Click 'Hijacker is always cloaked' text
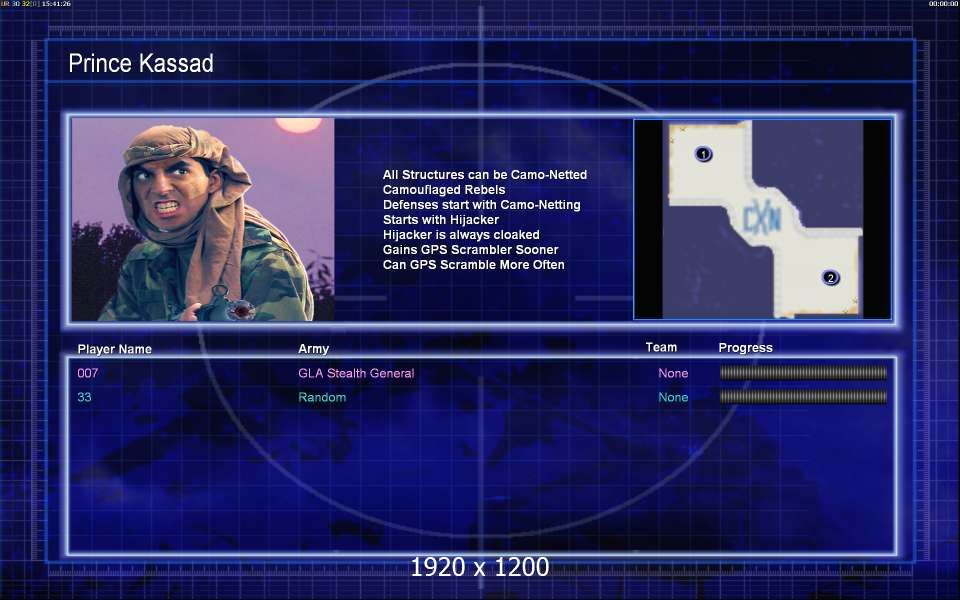This screenshot has width=960, height=600. 461,234
